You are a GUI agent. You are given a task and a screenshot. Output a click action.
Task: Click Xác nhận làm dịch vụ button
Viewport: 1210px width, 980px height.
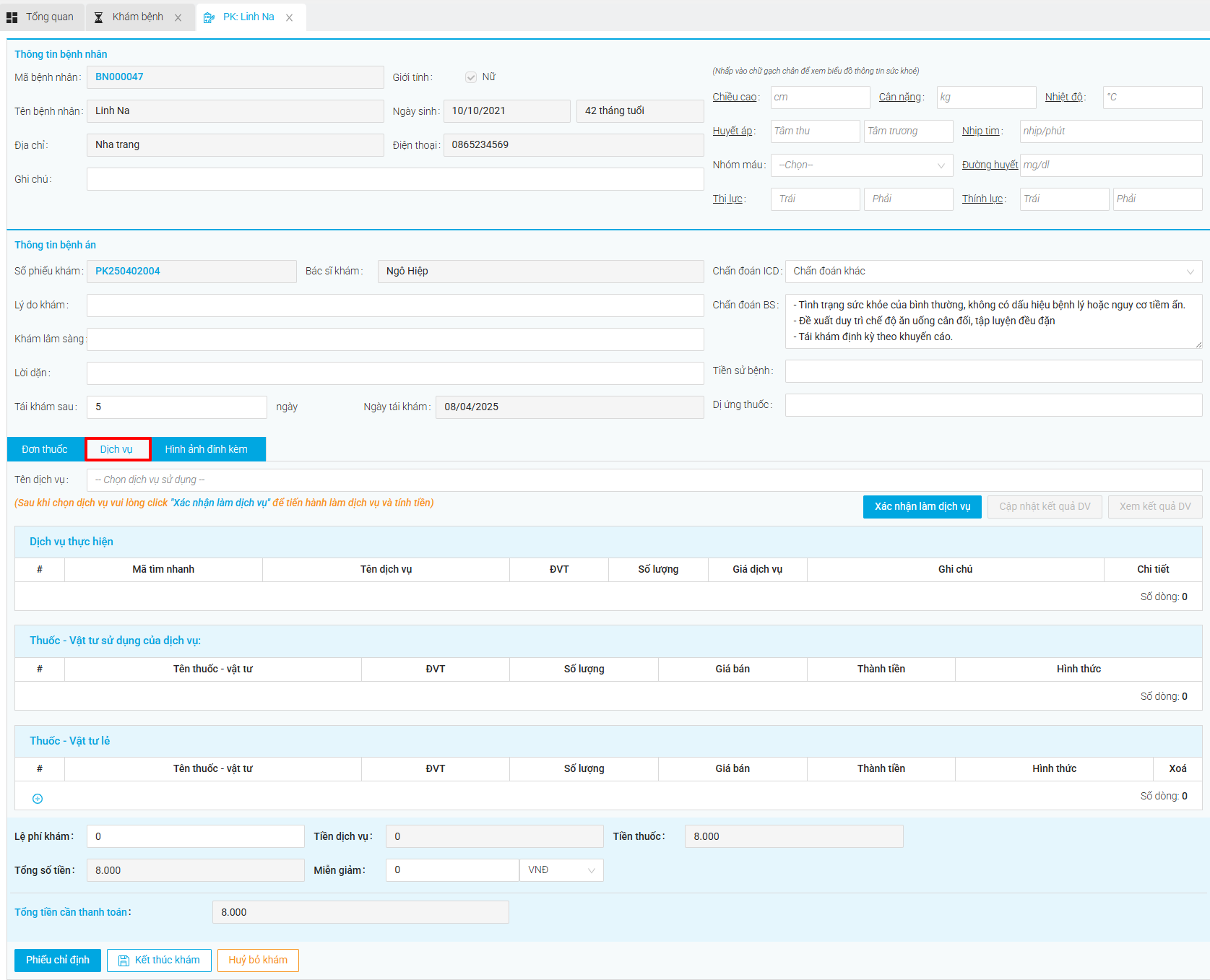[922, 507]
